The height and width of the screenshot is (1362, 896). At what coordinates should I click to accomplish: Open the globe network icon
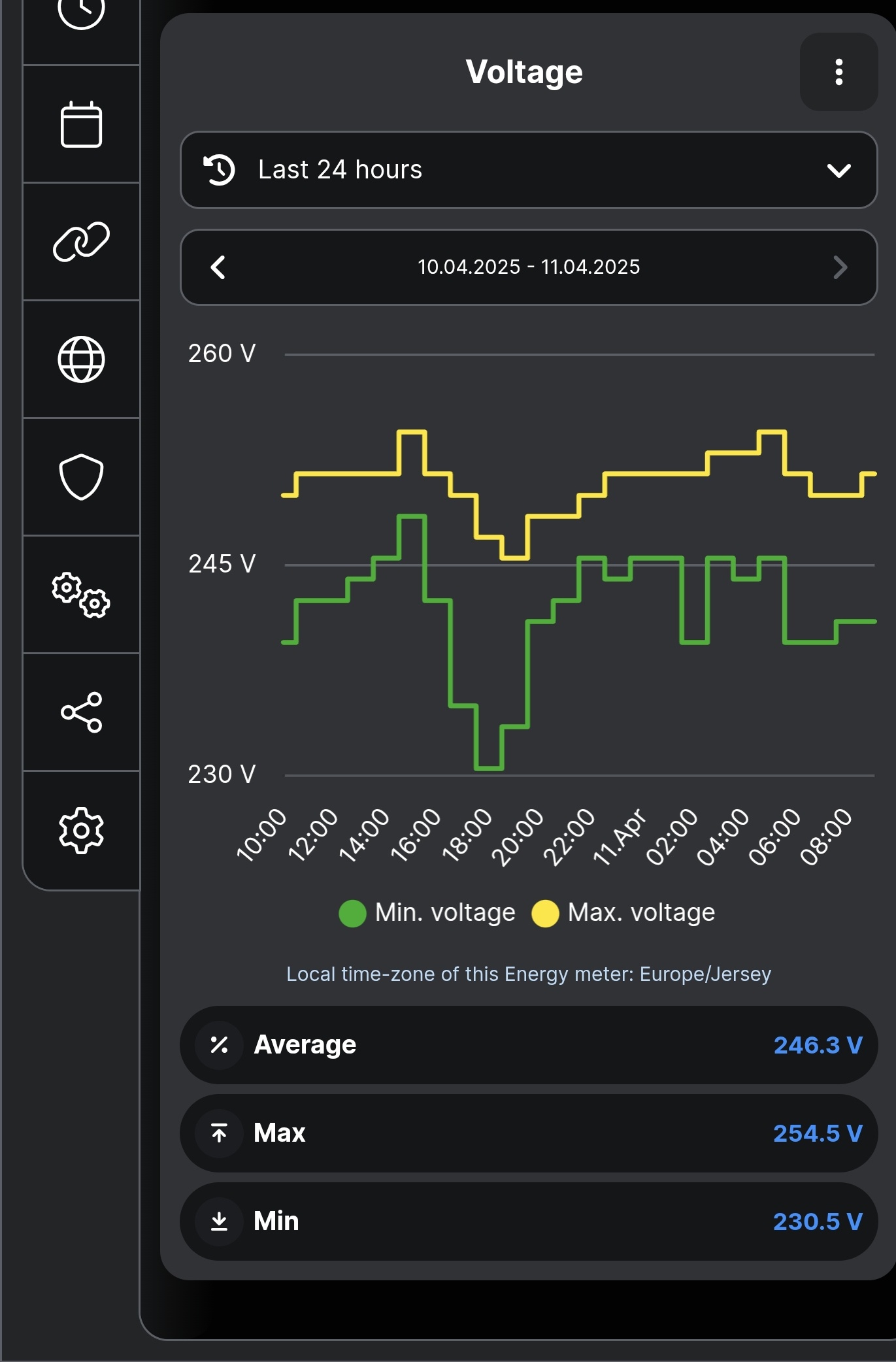click(81, 359)
